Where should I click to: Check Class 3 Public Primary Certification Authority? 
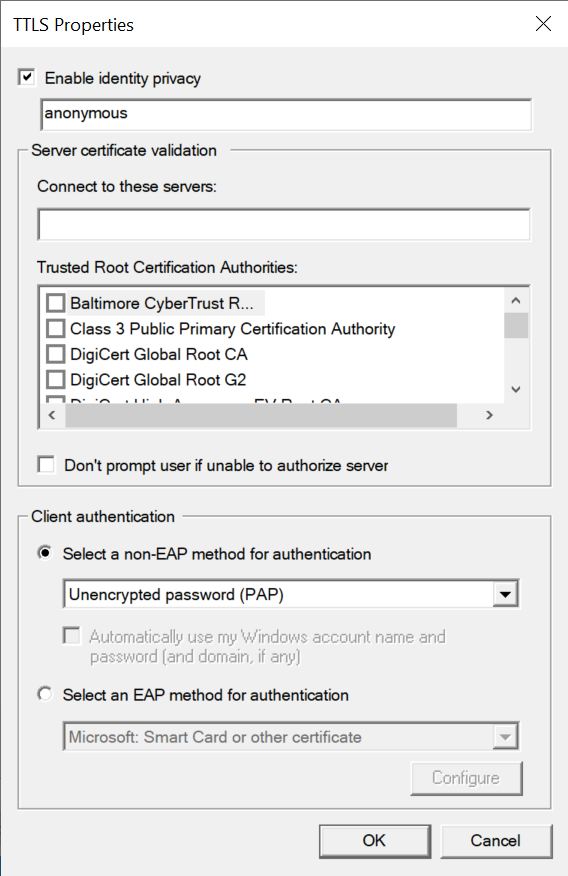coord(55,328)
